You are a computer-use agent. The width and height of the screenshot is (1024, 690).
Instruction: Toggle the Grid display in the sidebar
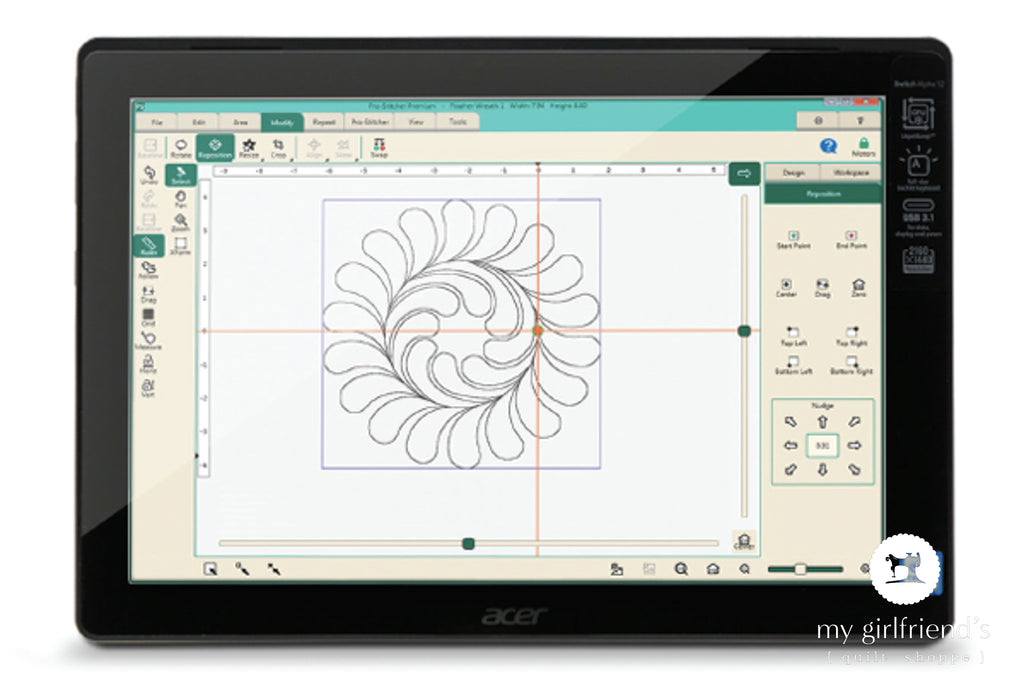point(148,317)
